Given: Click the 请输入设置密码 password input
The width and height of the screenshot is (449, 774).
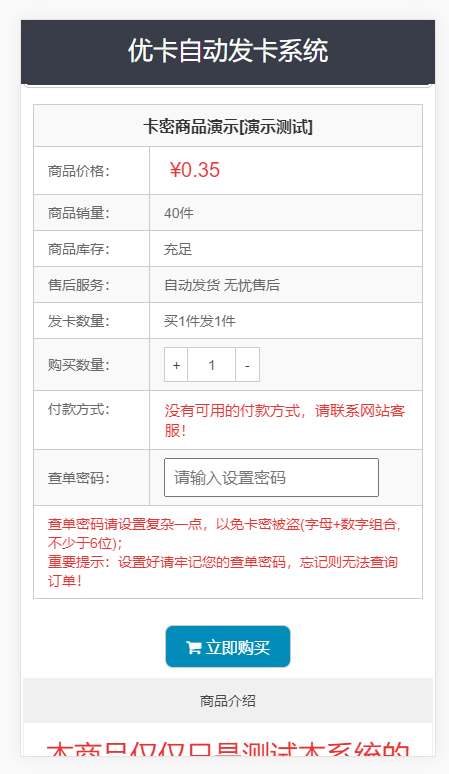Looking at the screenshot, I should 271,477.
